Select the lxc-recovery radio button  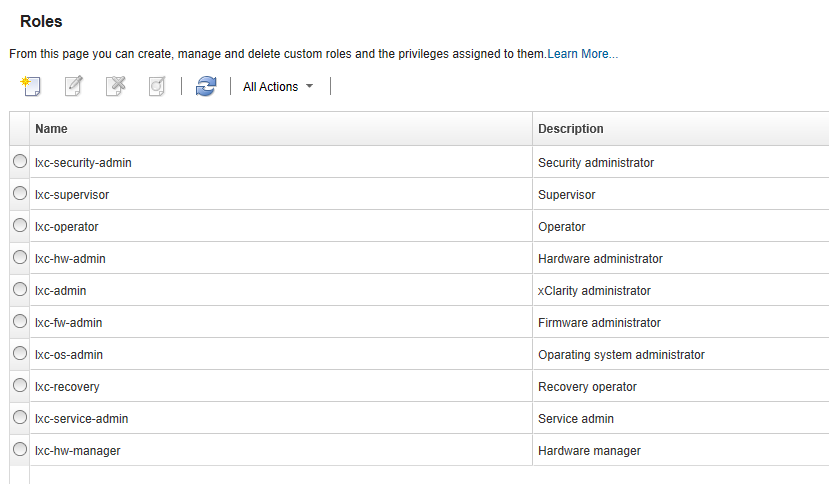click(20, 386)
